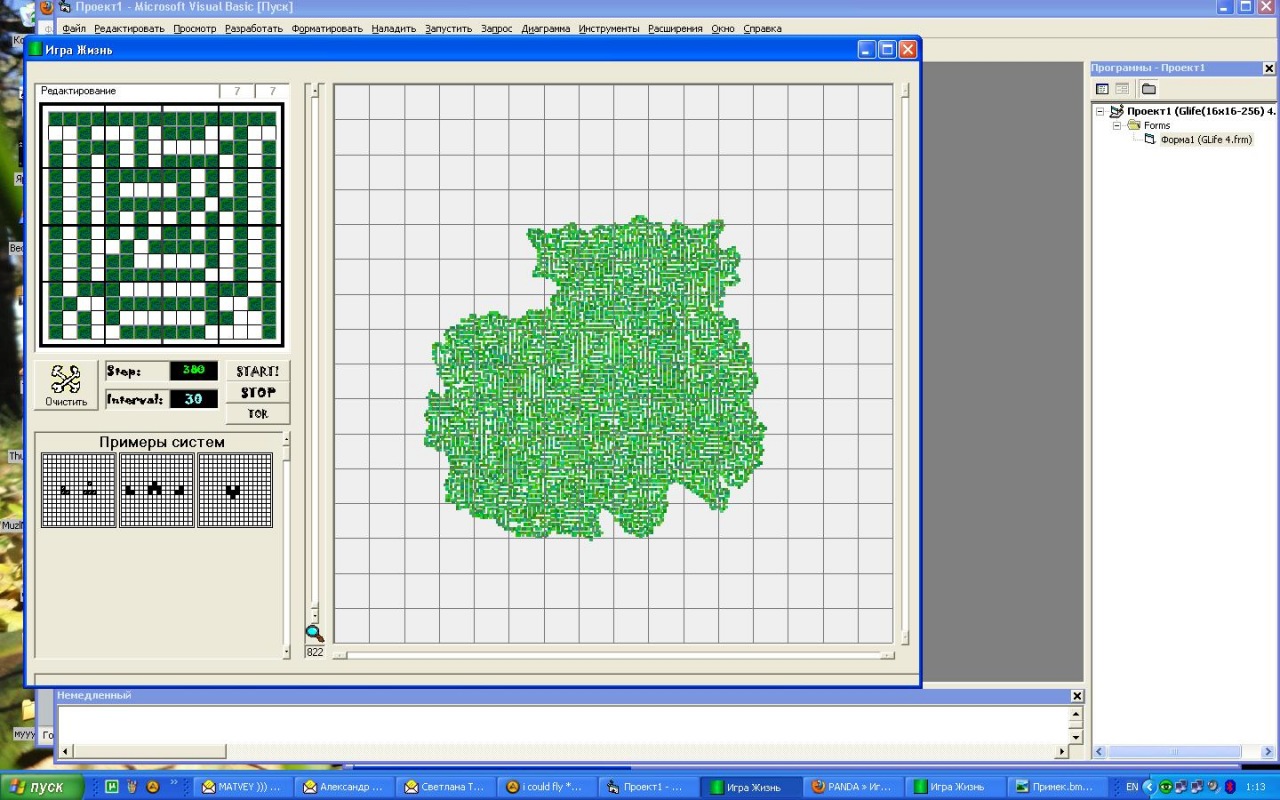
Task: Select the Форма1 (GLife 4.frm) form item
Action: click(x=1205, y=140)
